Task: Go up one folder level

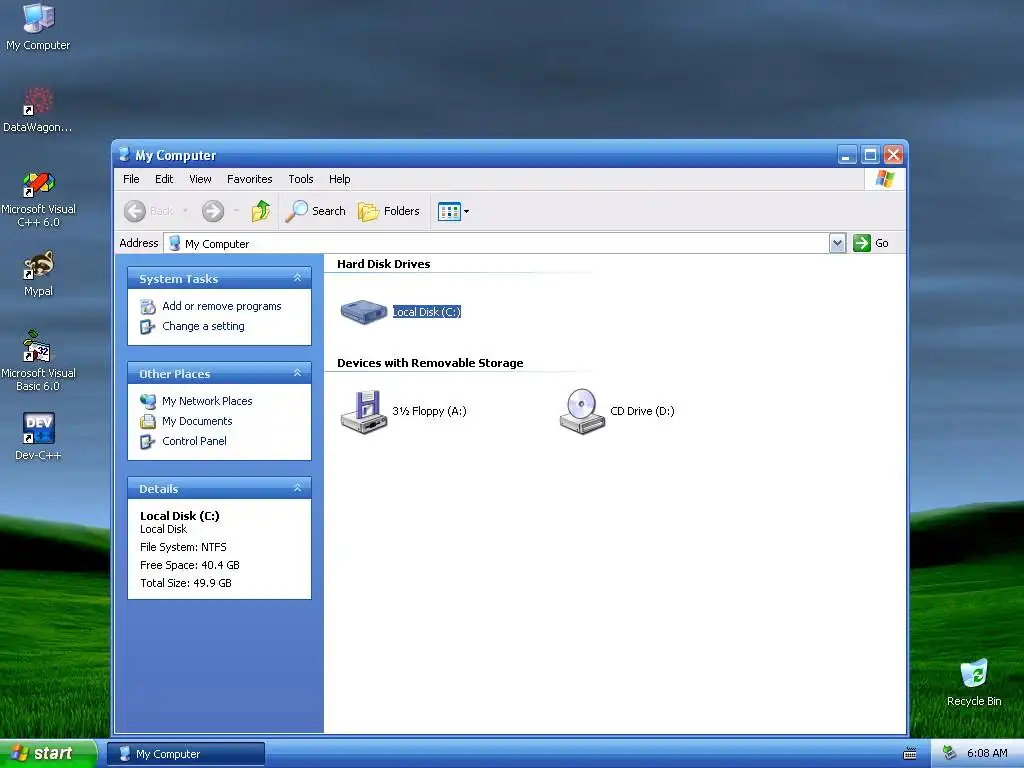Action: point(261,211)
